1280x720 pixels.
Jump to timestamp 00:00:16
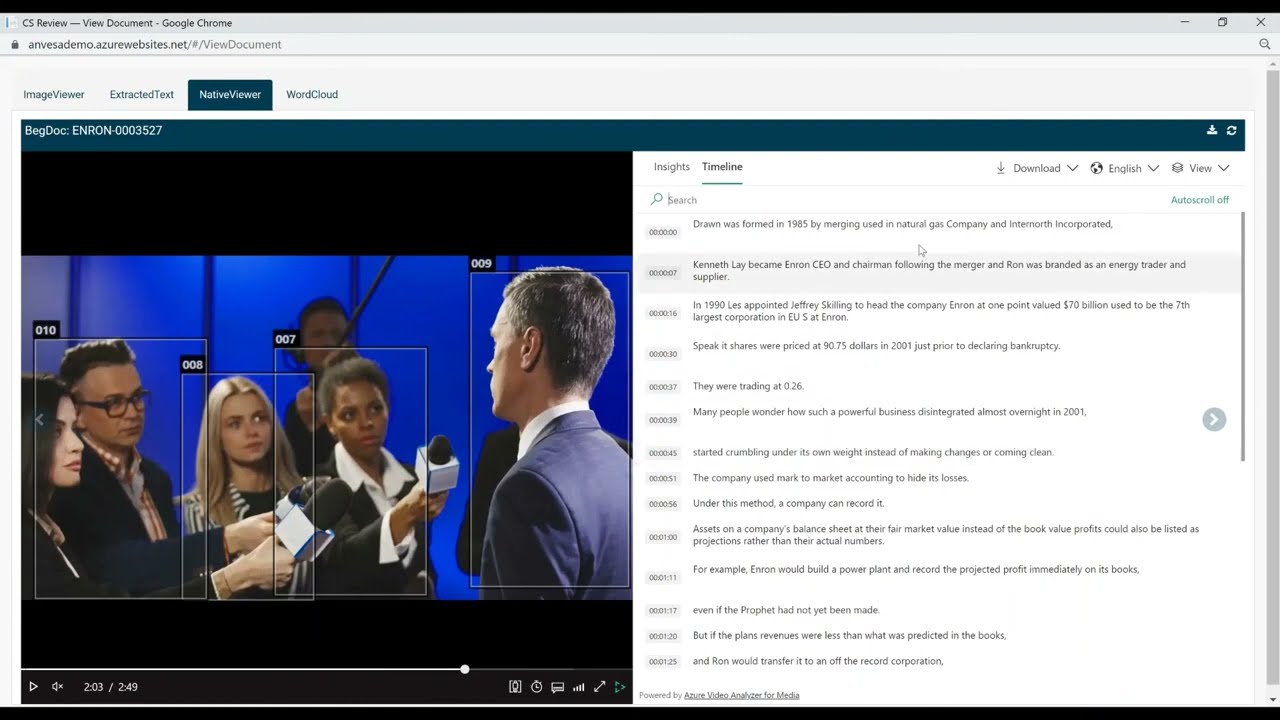point(663,313)
